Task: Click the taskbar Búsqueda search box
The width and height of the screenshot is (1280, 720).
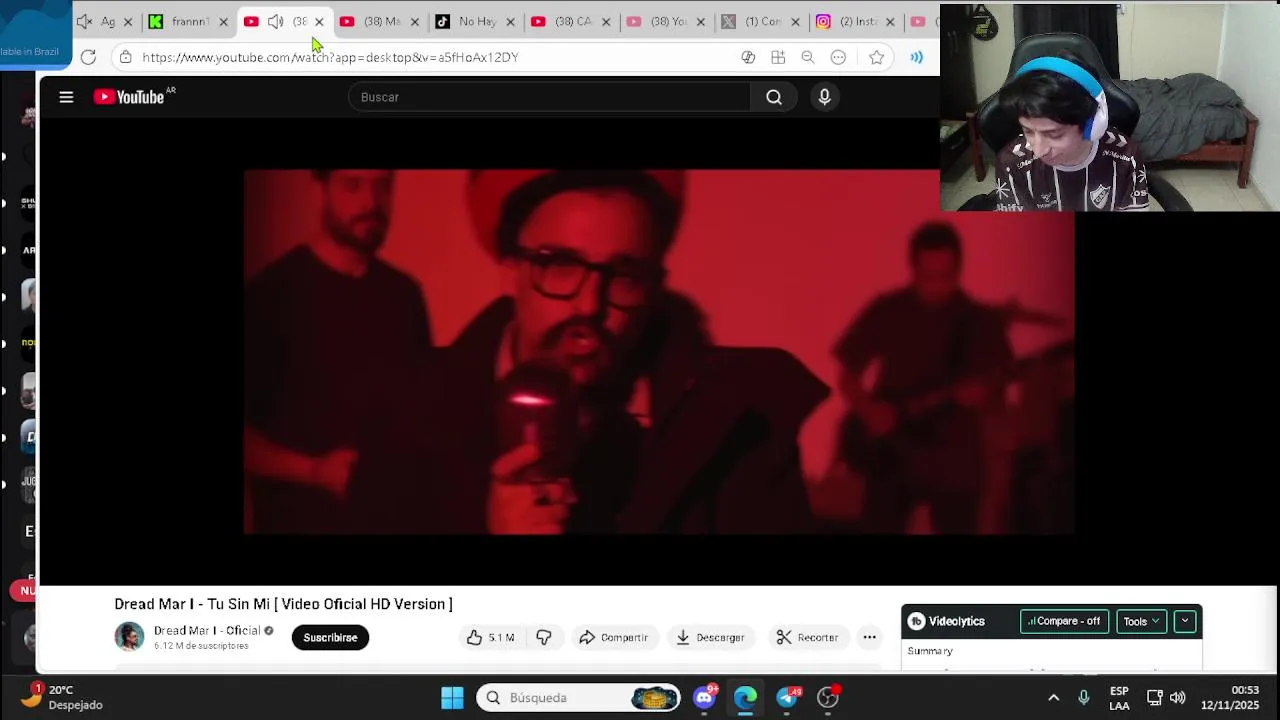Action: (x=579, y=697)
